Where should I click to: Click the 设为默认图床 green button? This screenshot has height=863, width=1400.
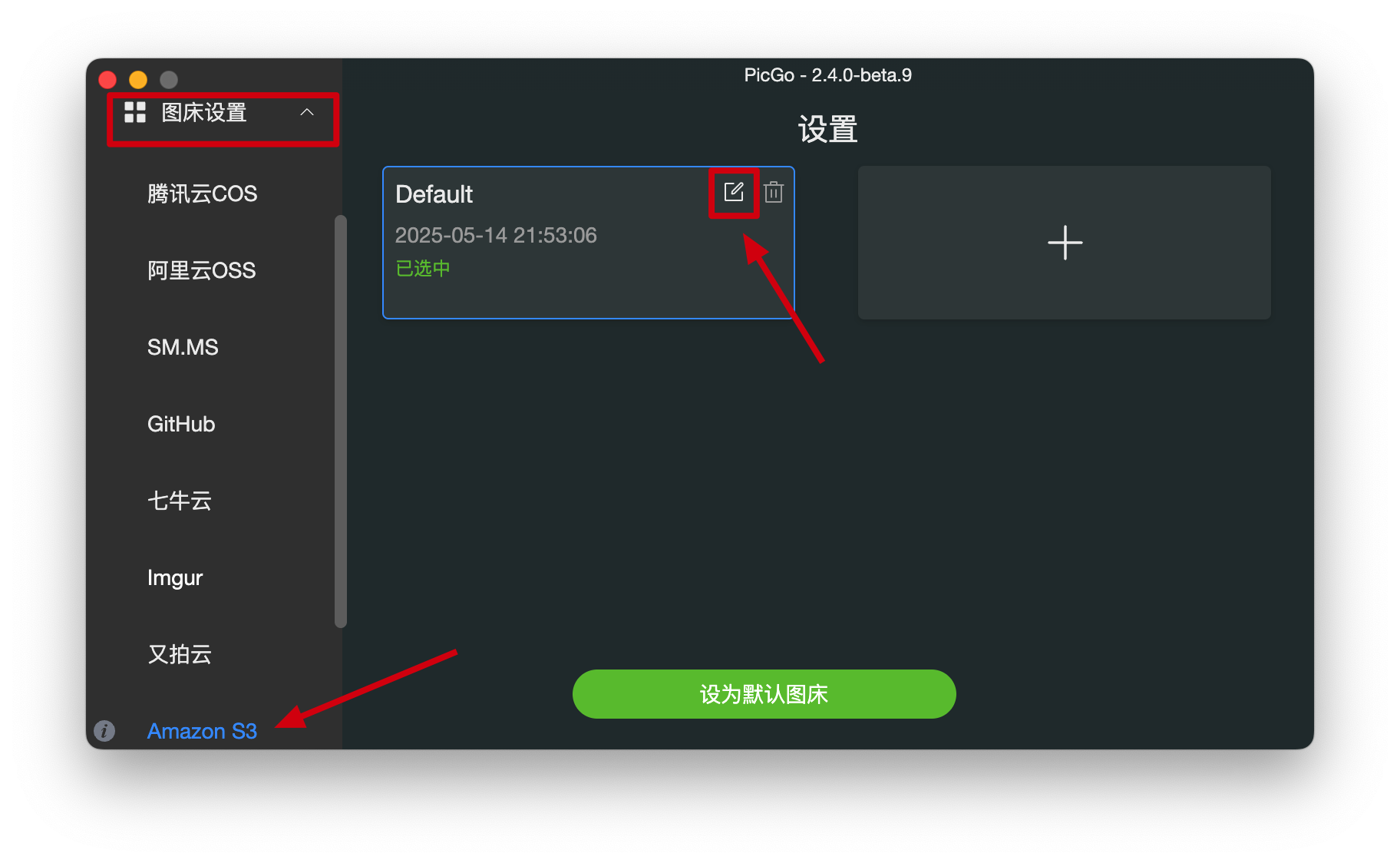(764, 694)
